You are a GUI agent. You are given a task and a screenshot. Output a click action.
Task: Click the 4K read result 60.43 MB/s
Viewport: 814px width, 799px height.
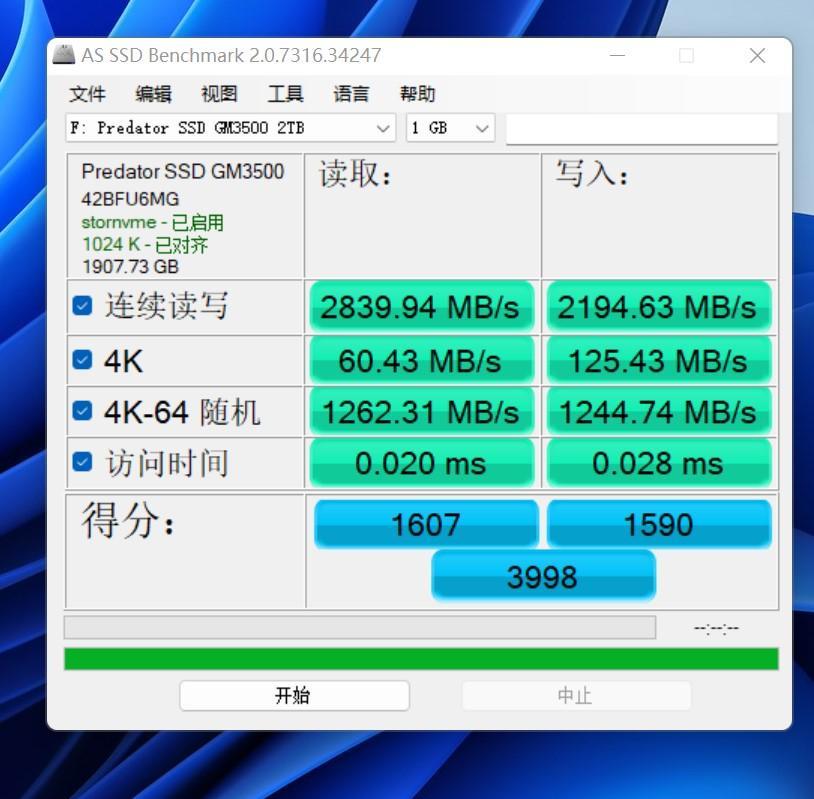point(422,360)
